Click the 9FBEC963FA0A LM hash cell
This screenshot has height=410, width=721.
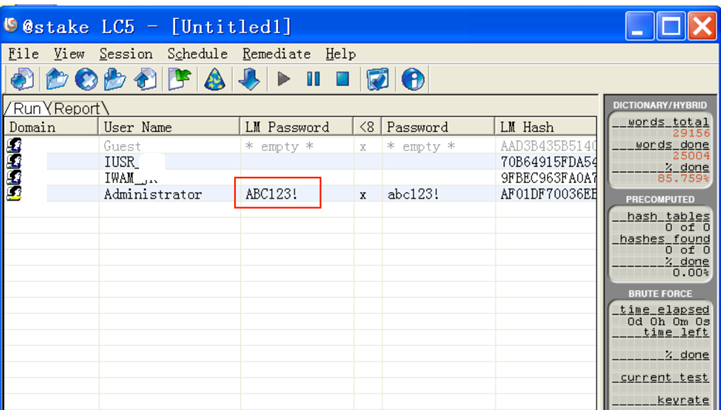(548, 178)
